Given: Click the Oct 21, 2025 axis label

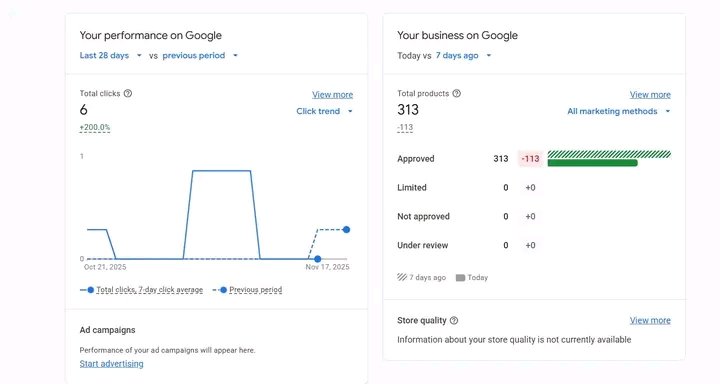Looking at the screenshot, I should 105,267.
